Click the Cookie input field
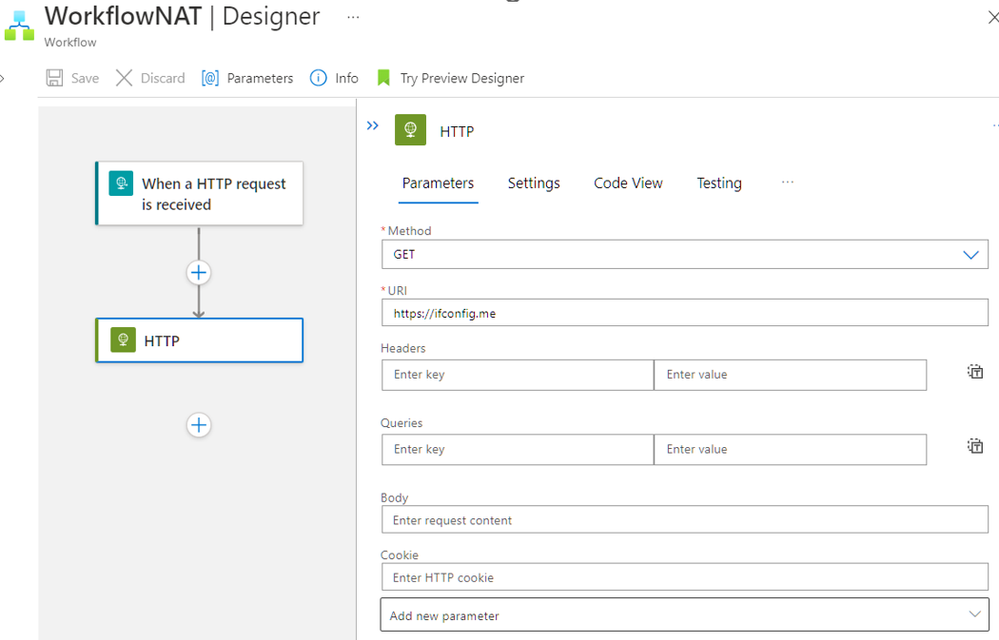 (685, 577)
